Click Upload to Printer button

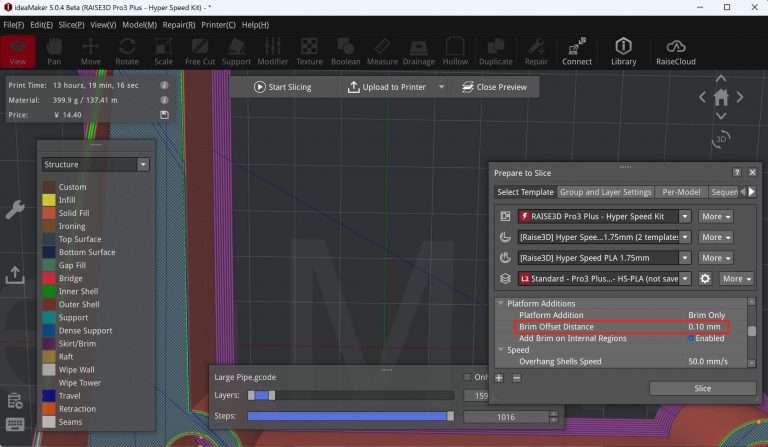click(x=386, y=87)
